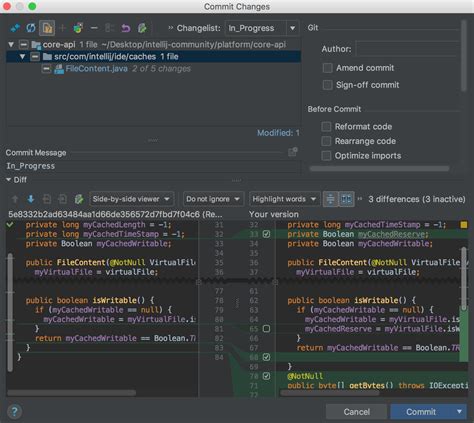This screenshot has width=474, height=423.
Task: Check the Optimize imports option
Action: (x=326, y=156)
